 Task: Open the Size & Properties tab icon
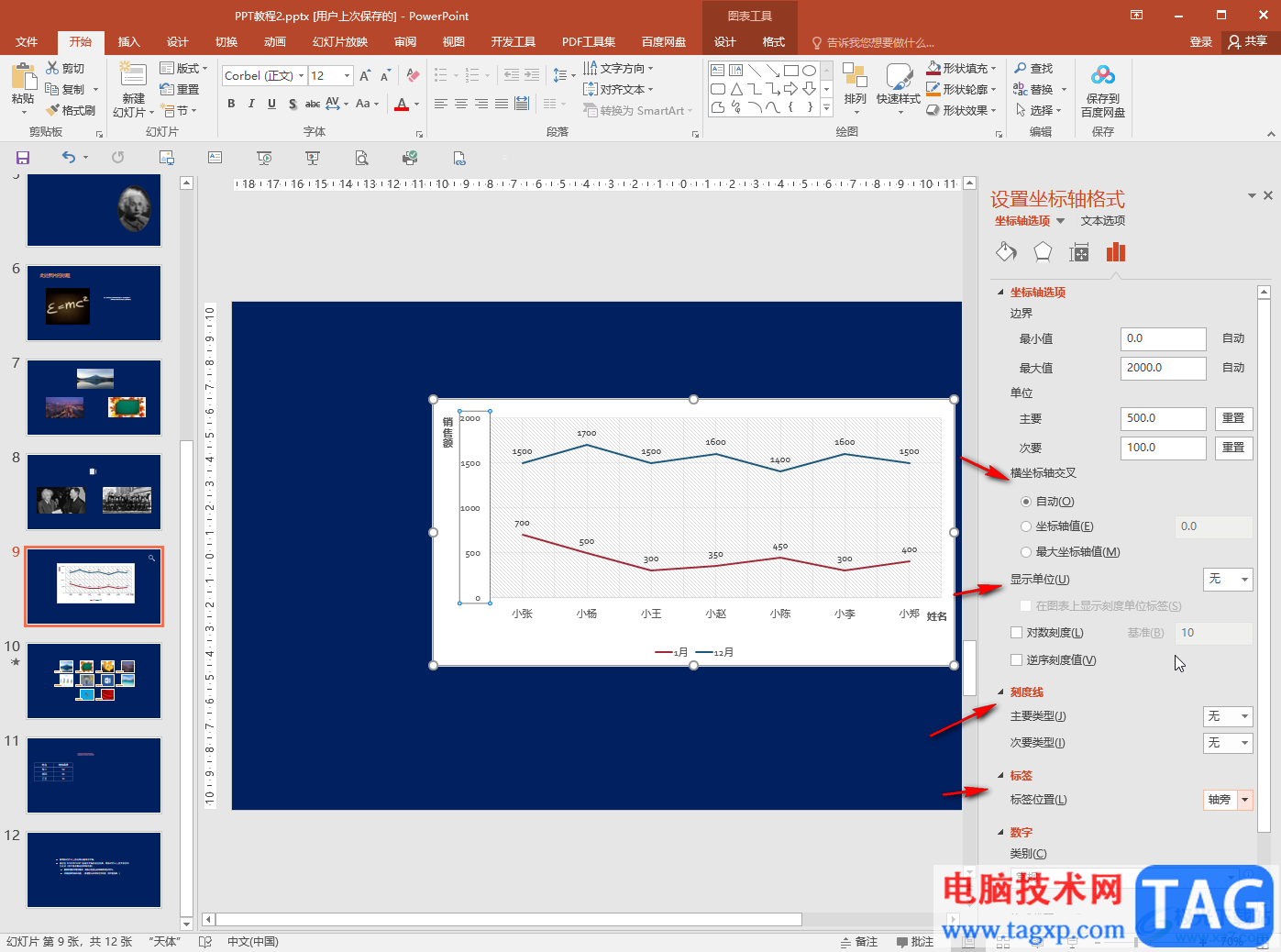[x=1079, y=252]
